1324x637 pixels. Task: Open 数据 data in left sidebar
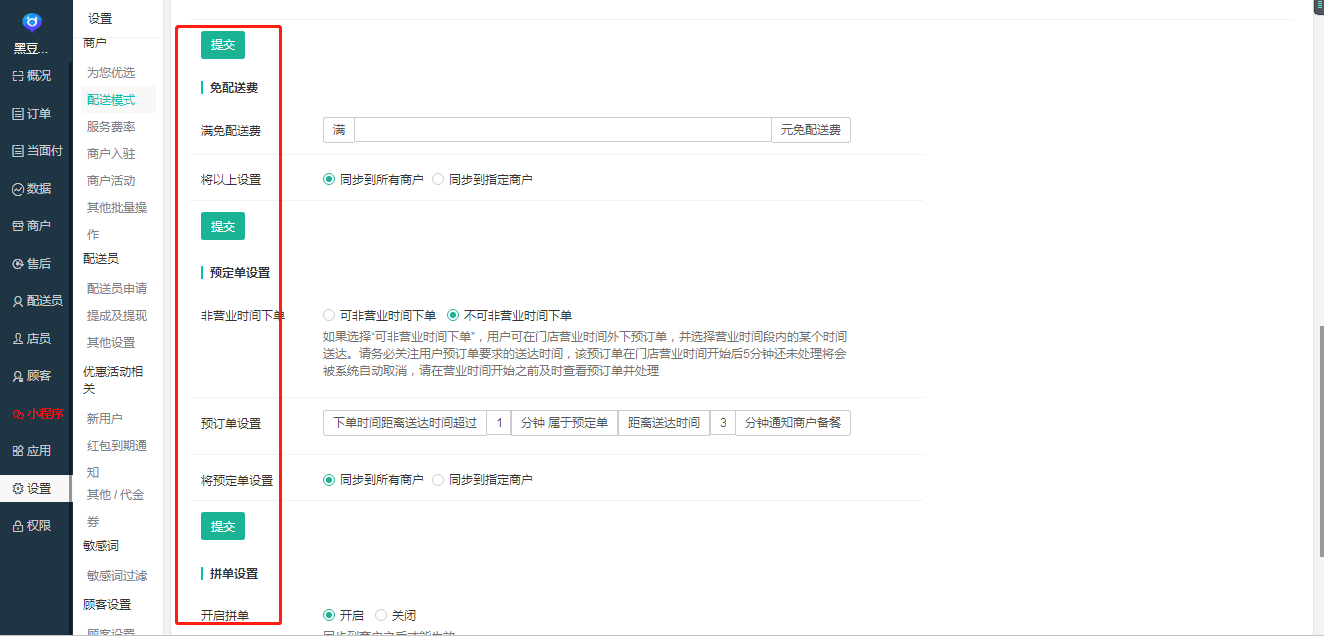32,188
